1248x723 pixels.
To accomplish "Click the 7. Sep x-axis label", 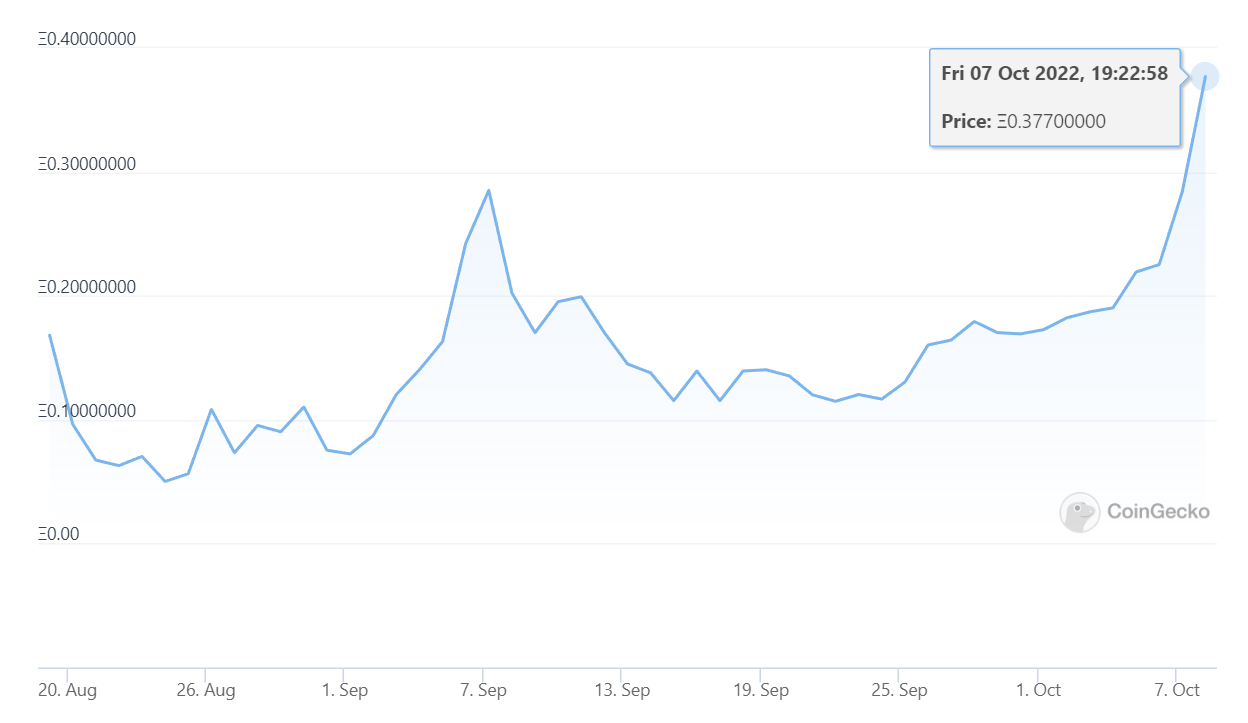I will click(483, 690).
